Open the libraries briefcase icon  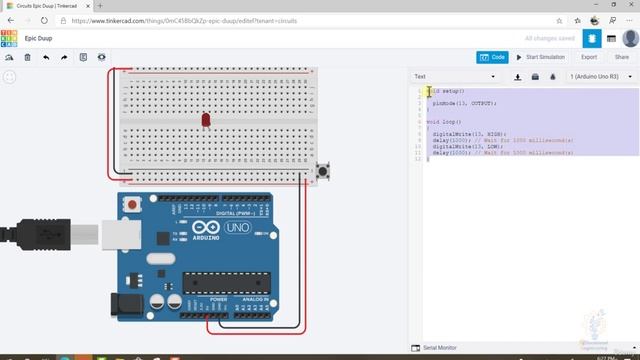tap(535, 77)
